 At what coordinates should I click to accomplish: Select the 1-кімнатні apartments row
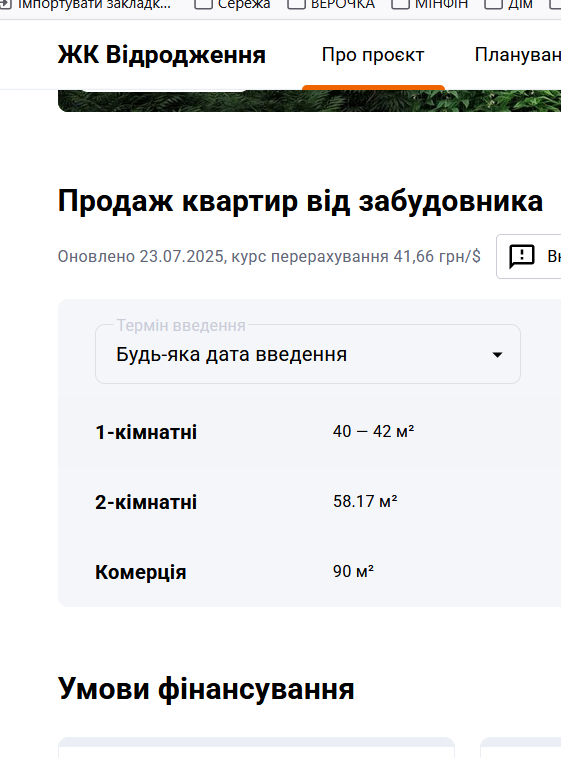click(x=310, y=432)
